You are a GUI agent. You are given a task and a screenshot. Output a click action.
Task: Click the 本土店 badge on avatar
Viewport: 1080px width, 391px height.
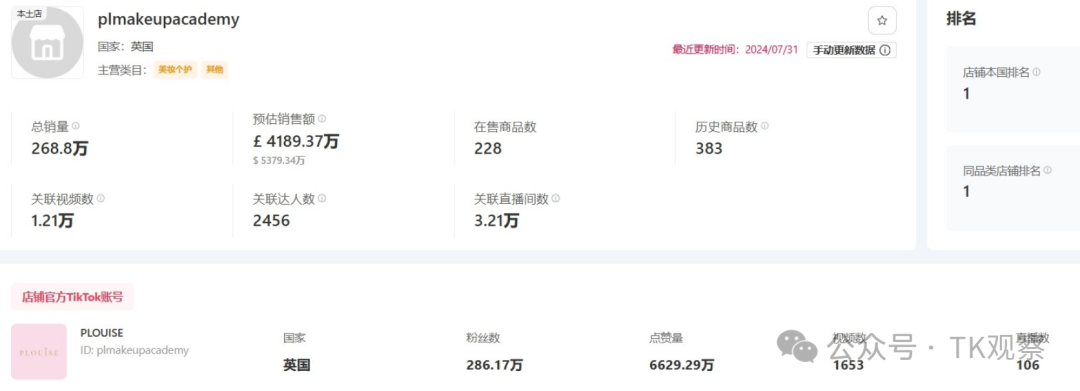pos(29,14)
